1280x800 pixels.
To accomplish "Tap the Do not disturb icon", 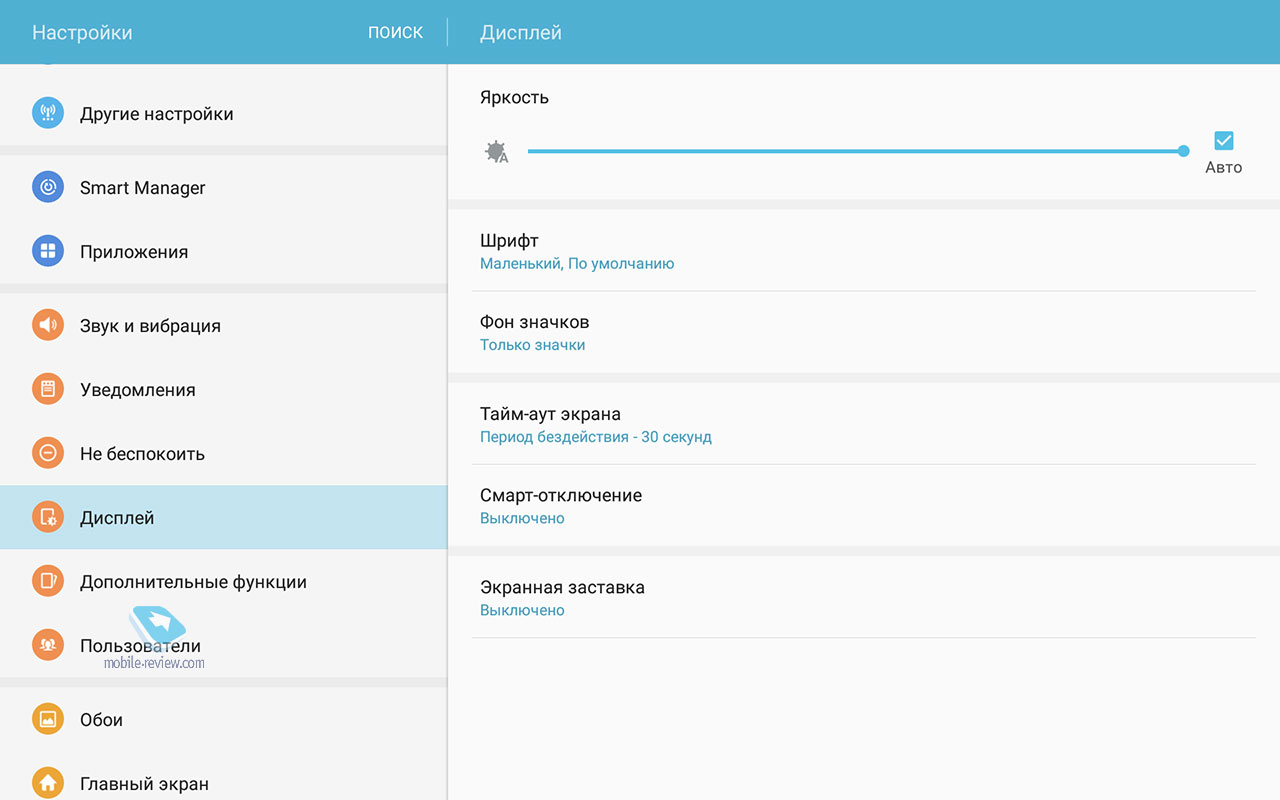I will [x=47, y=454].
